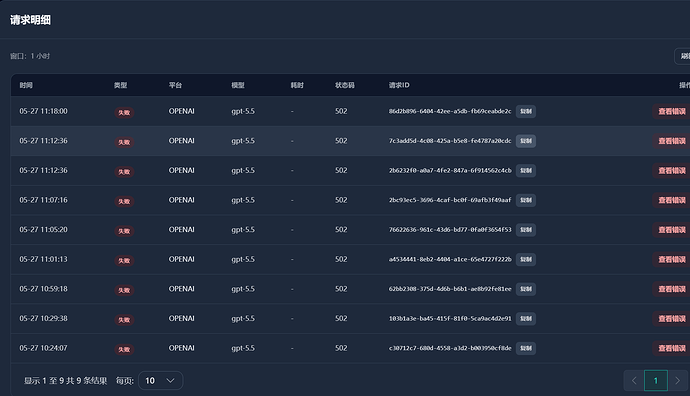This screenshot has height=396, width=690.
Task: Click the request ID text beginning 2bc9
Action: (x=450, y=200)
